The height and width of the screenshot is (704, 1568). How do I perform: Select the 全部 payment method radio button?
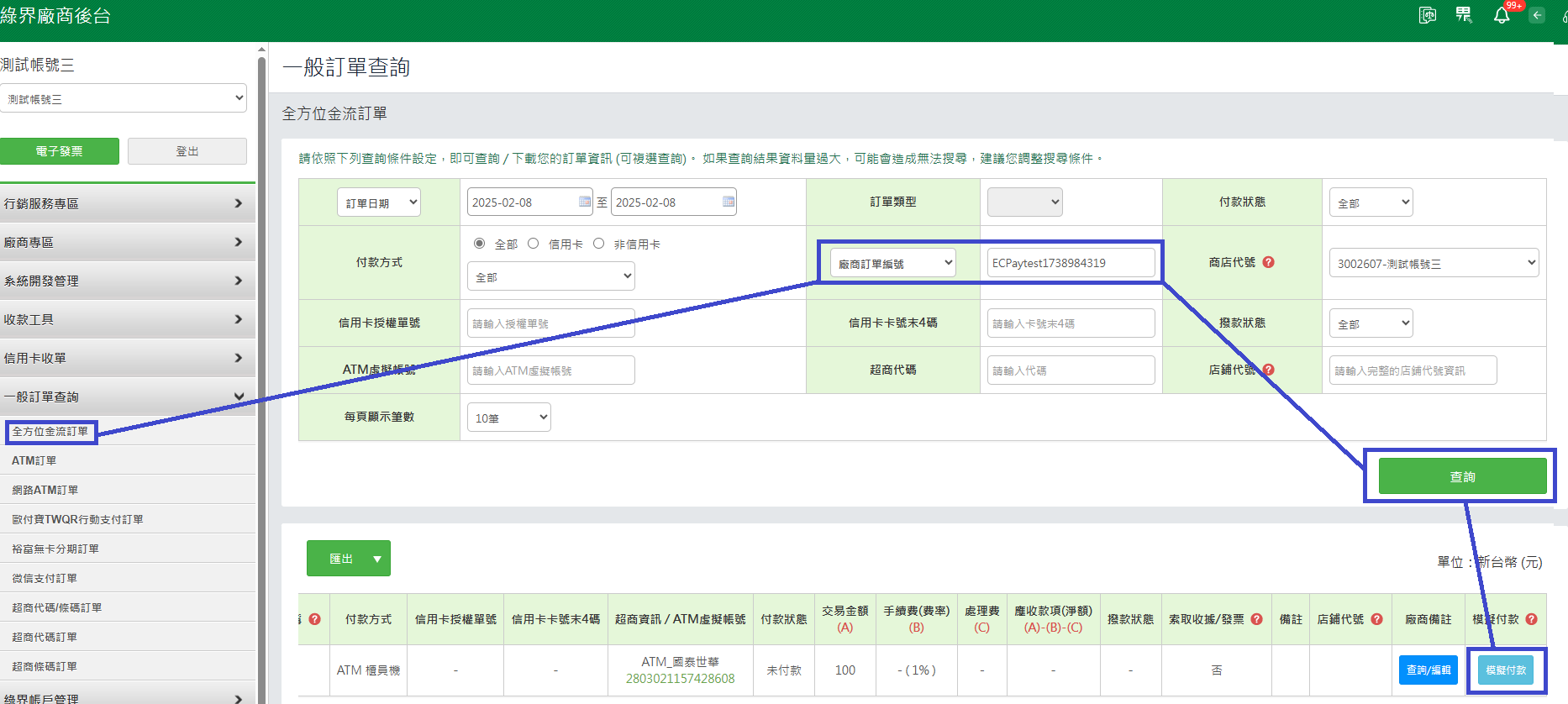point(480,244)
